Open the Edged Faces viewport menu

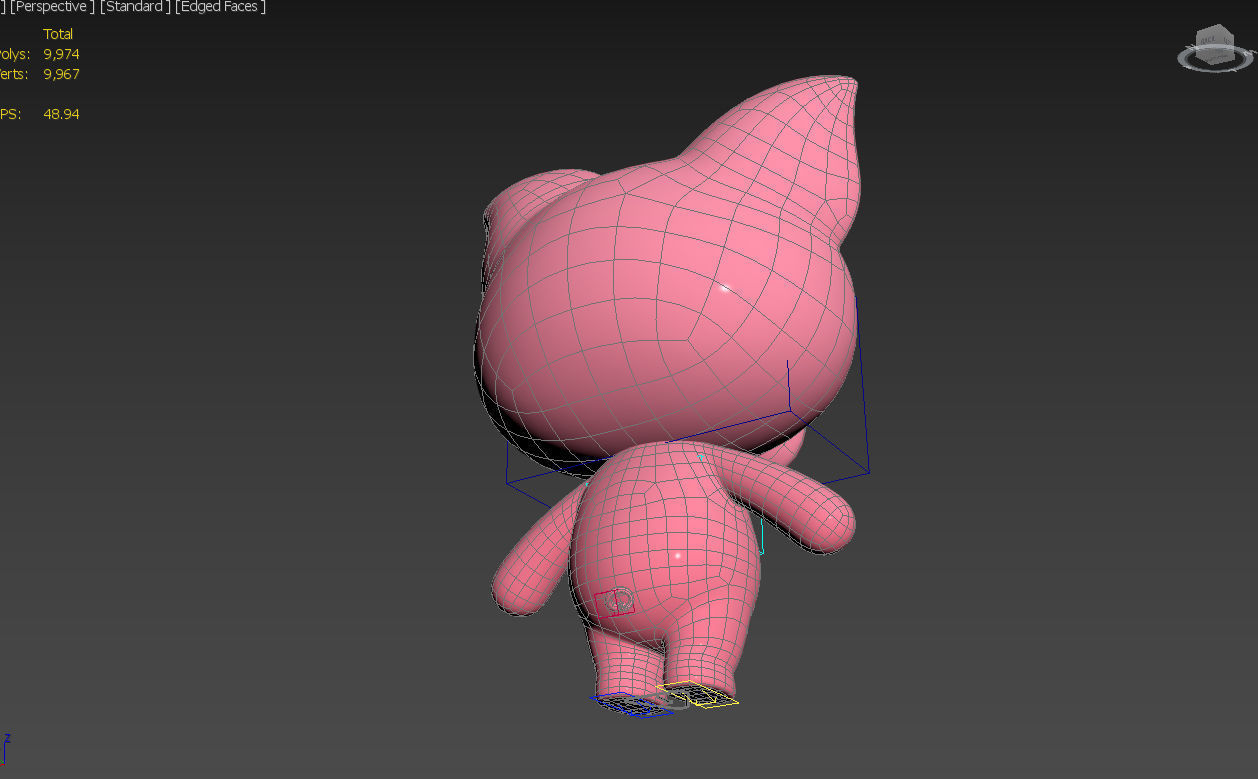pyautogui.click(x=220, y=7)
